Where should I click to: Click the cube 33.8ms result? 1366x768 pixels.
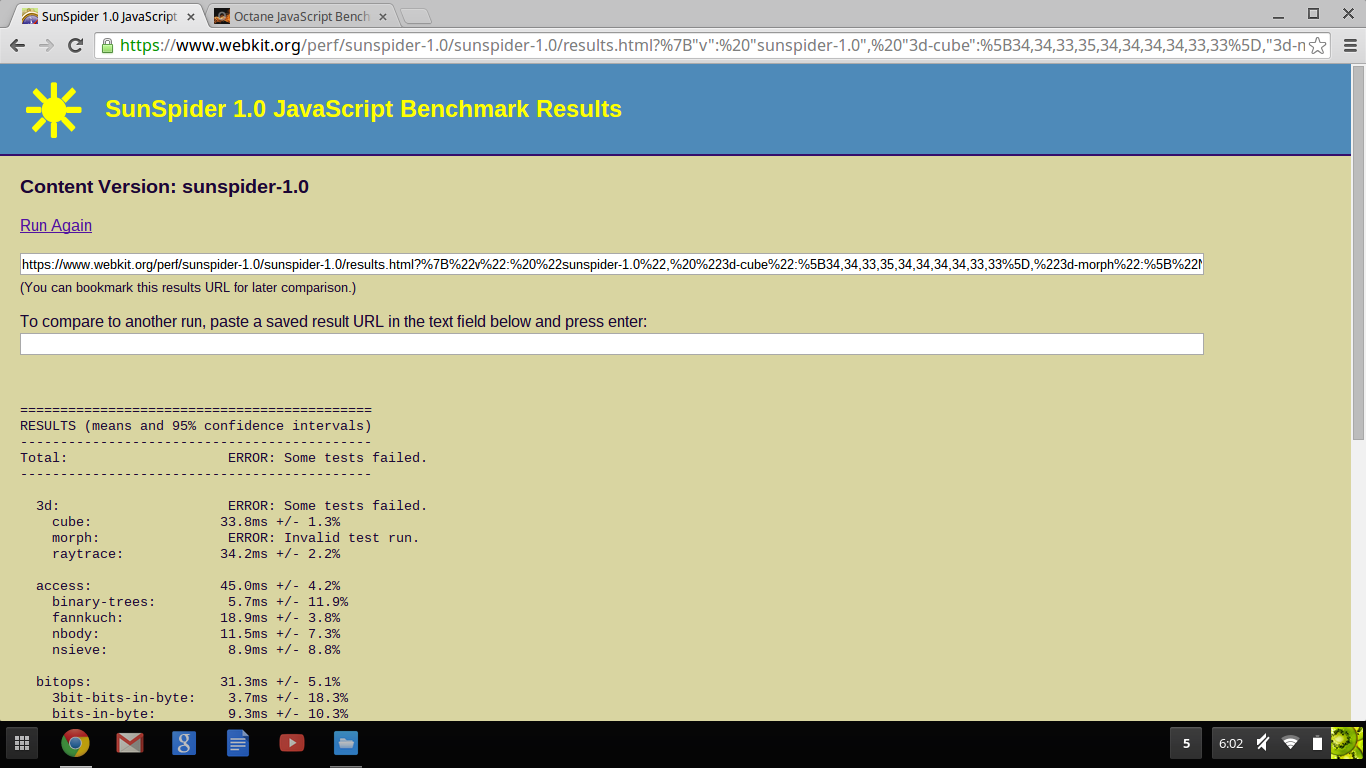pos(196,522)
